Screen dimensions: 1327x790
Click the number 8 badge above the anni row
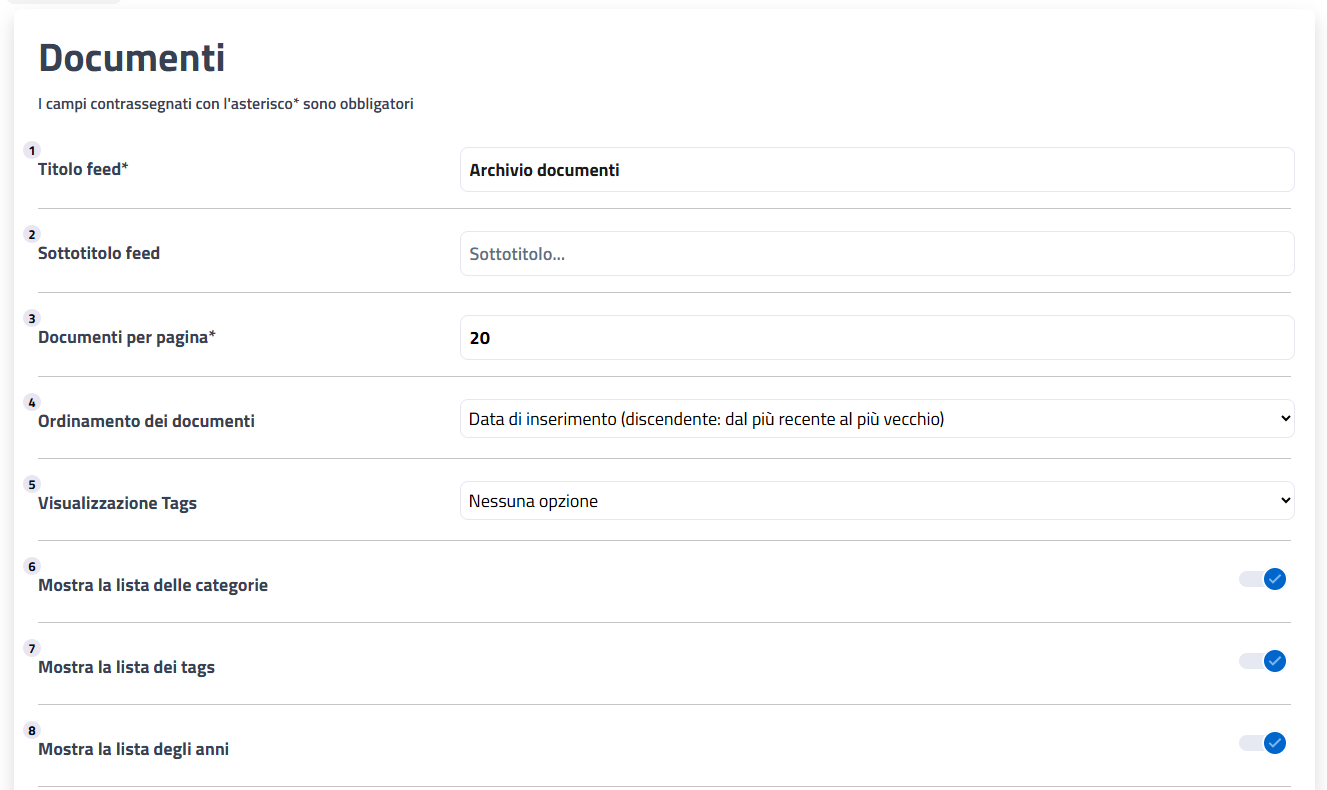pyautogui.click(x=32, y=731)
